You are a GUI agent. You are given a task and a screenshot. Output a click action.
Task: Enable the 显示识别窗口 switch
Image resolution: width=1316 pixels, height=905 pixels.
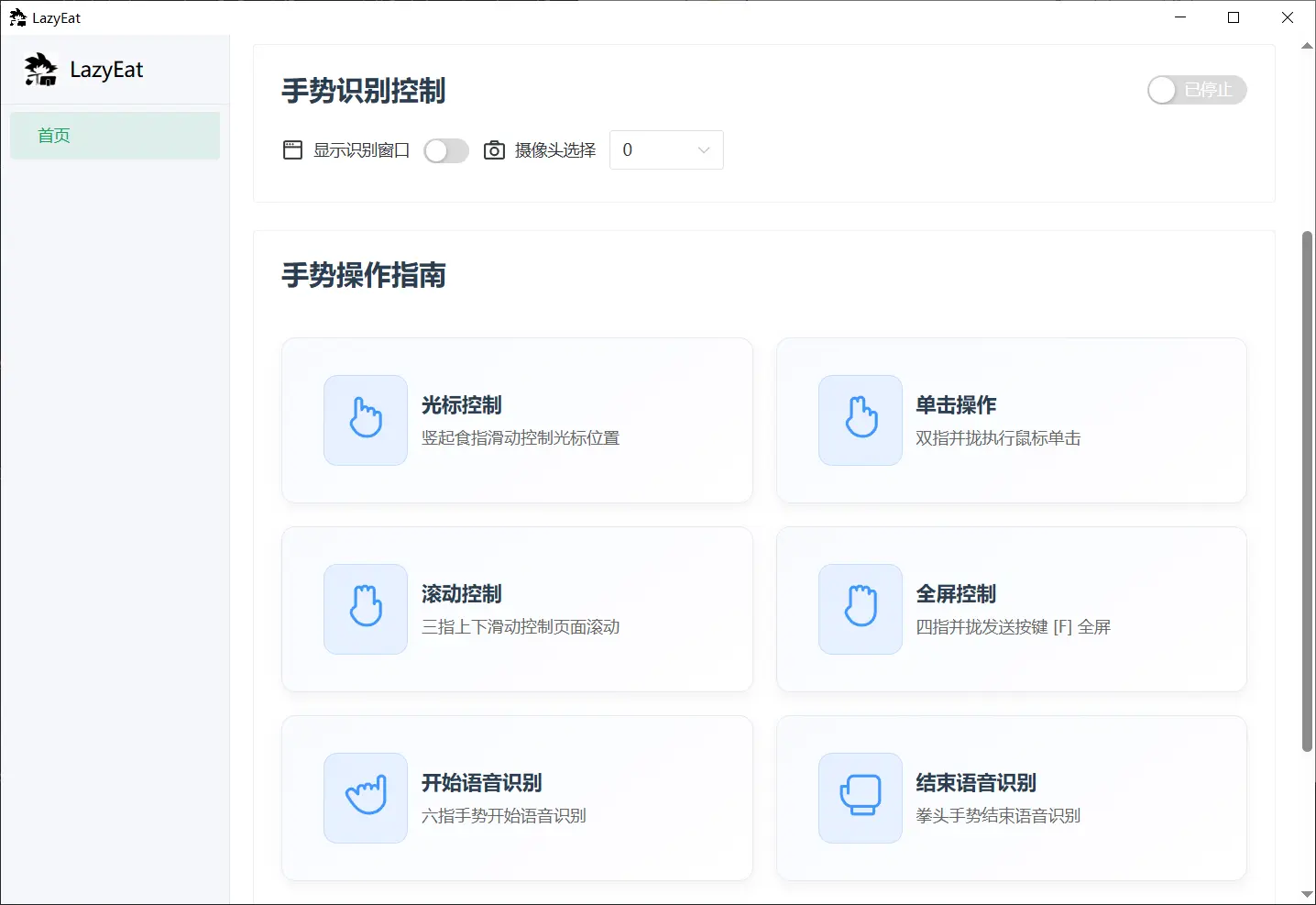coord(446,150)
